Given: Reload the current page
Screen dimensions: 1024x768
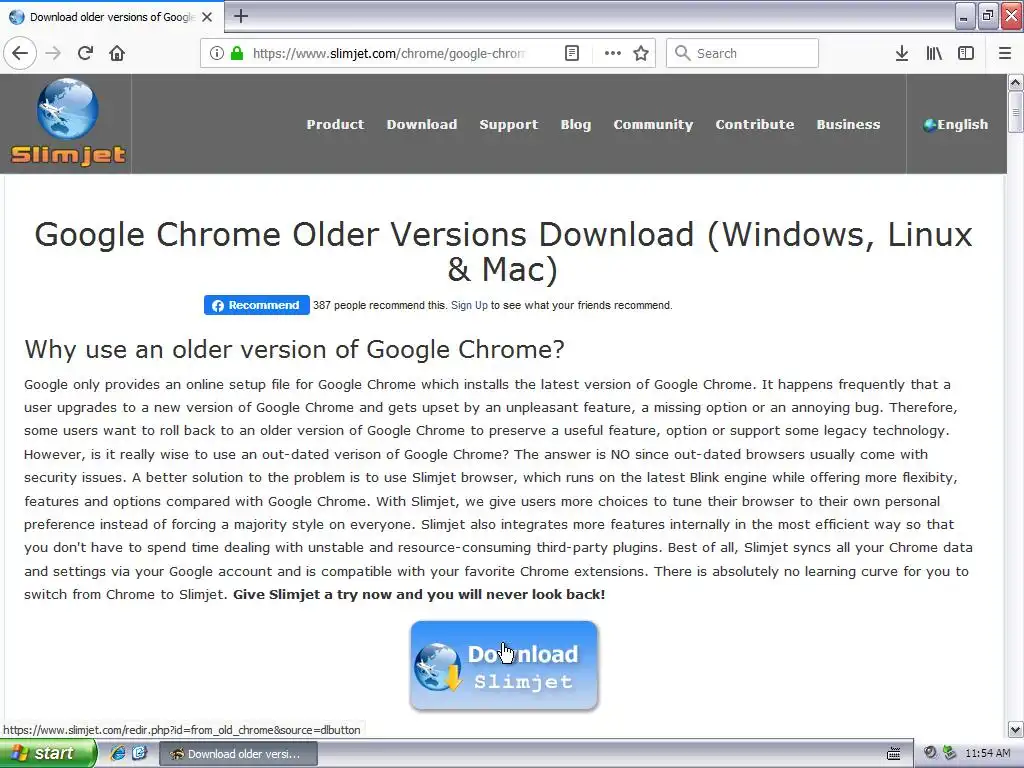Looking at the screenshot, I should click(x=85, y=53).
